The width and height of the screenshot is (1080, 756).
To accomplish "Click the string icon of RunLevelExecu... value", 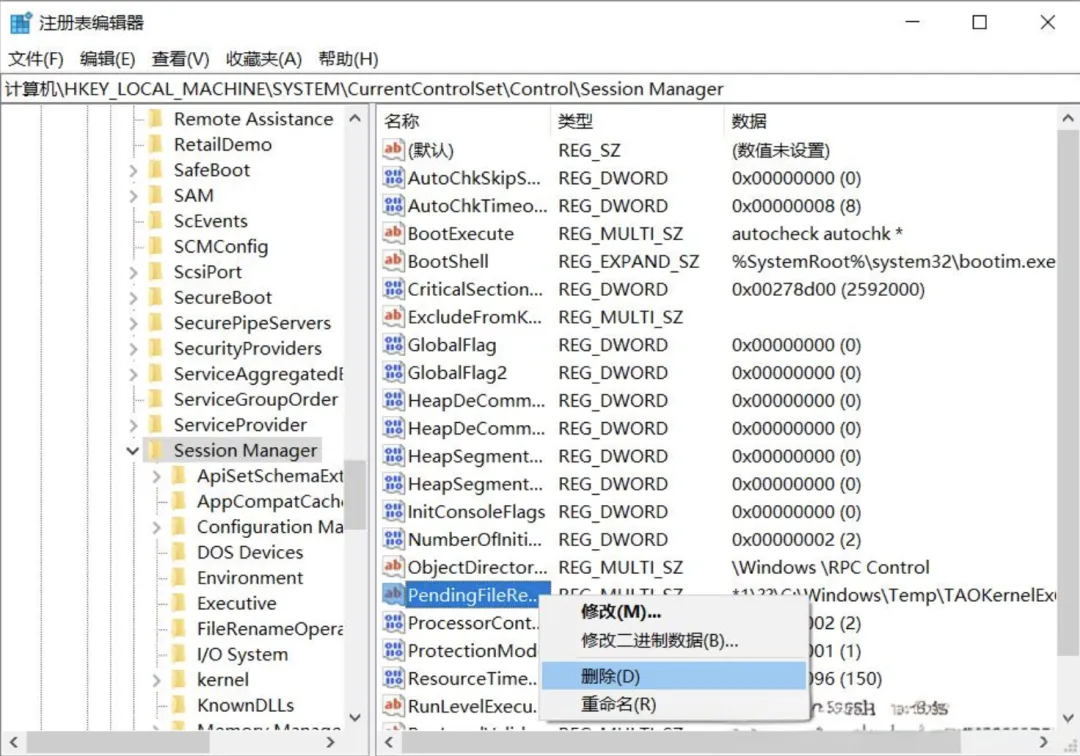I will tap(393, 706).
